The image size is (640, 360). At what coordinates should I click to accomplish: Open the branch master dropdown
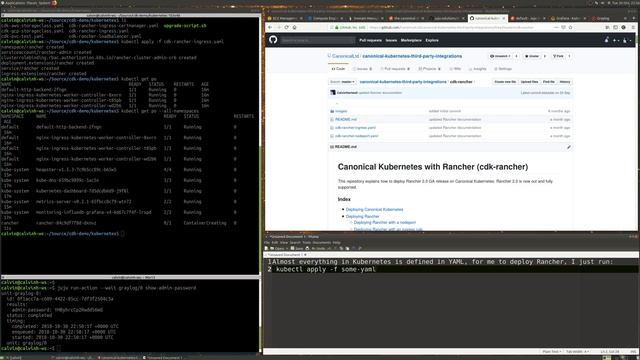pos(342,82)
